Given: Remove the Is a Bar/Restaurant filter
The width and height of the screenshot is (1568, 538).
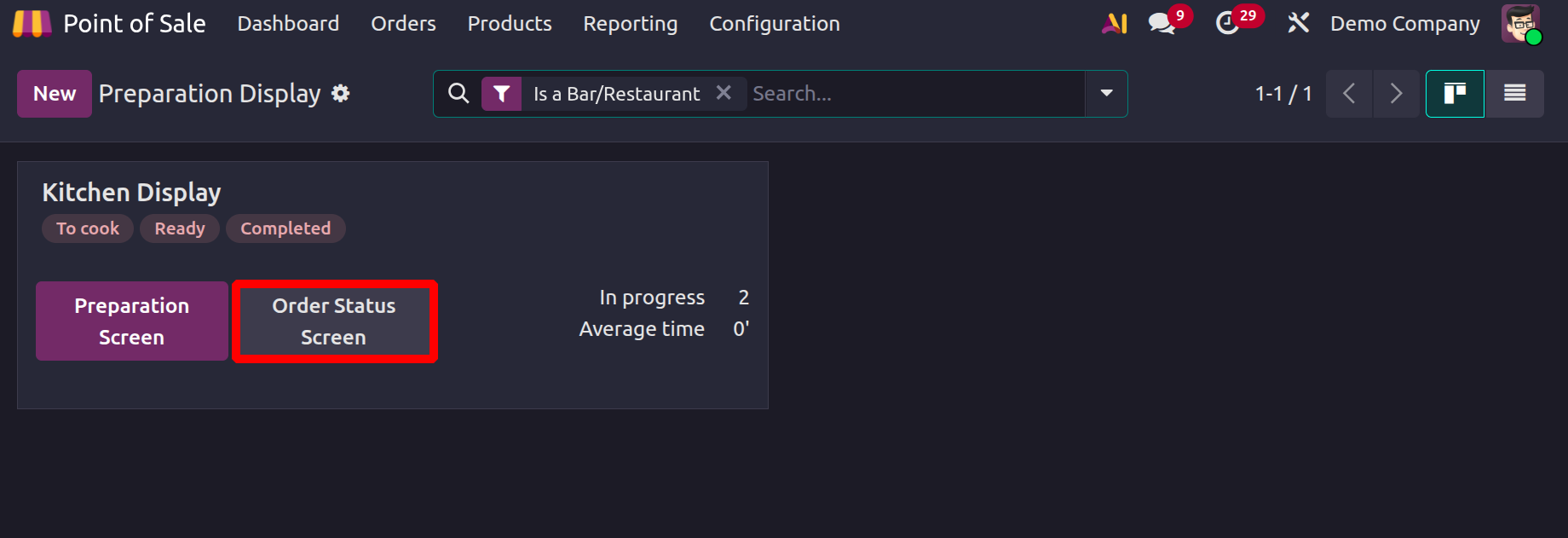Looking at the screenshot, I should pos(723,93).
